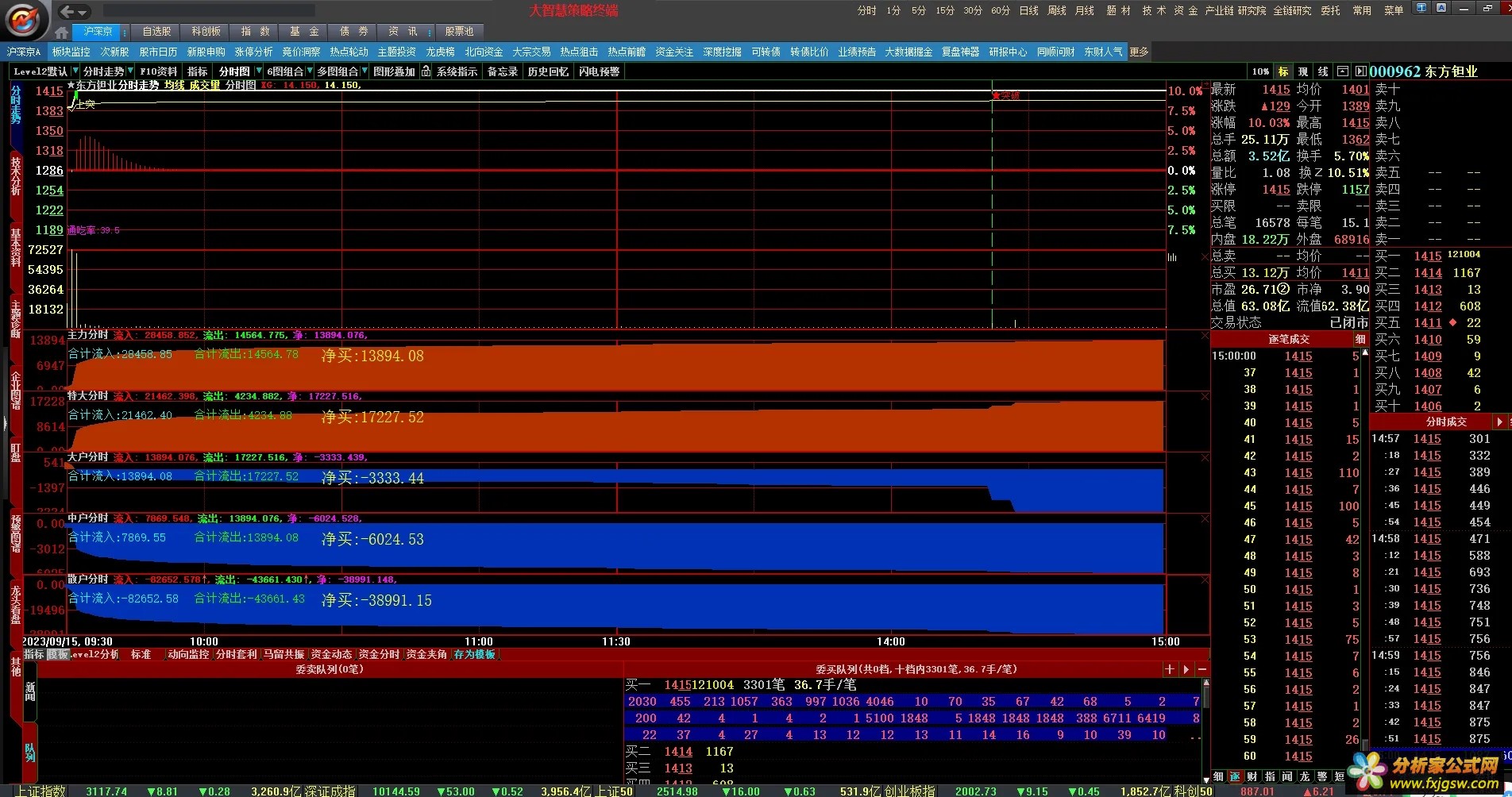
Task: Click the lock icon next to 图形叠加
Action: [426, 71]
